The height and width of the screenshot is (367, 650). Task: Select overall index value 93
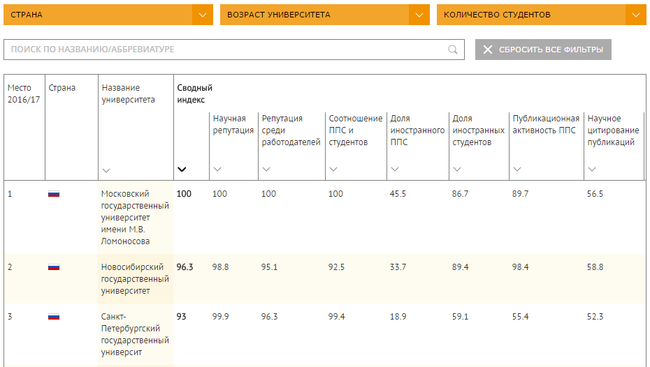pyautogui.click(x=182, y=317)
